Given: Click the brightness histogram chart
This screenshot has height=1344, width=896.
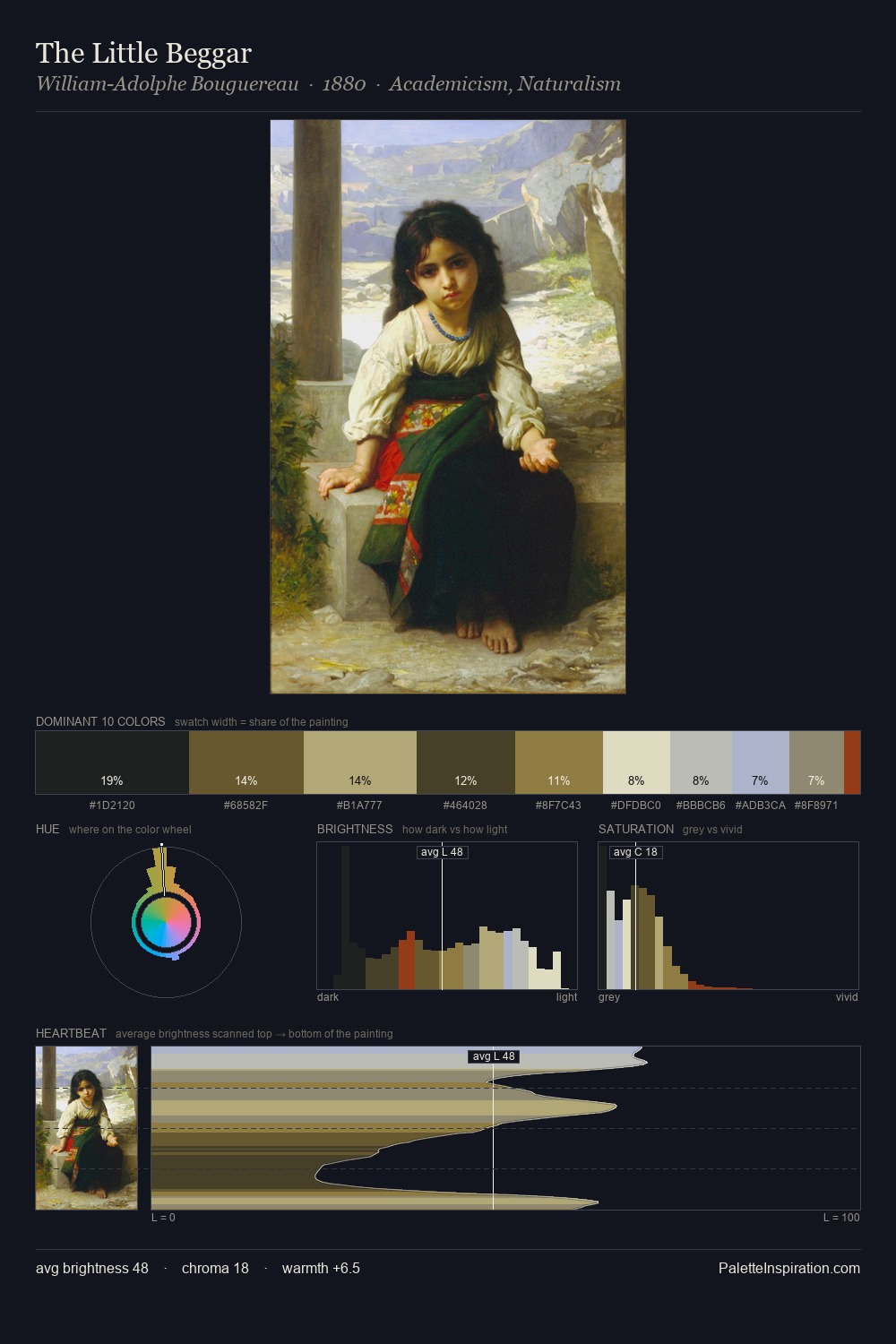Looking at the screenshot, I should pos(447,916).
